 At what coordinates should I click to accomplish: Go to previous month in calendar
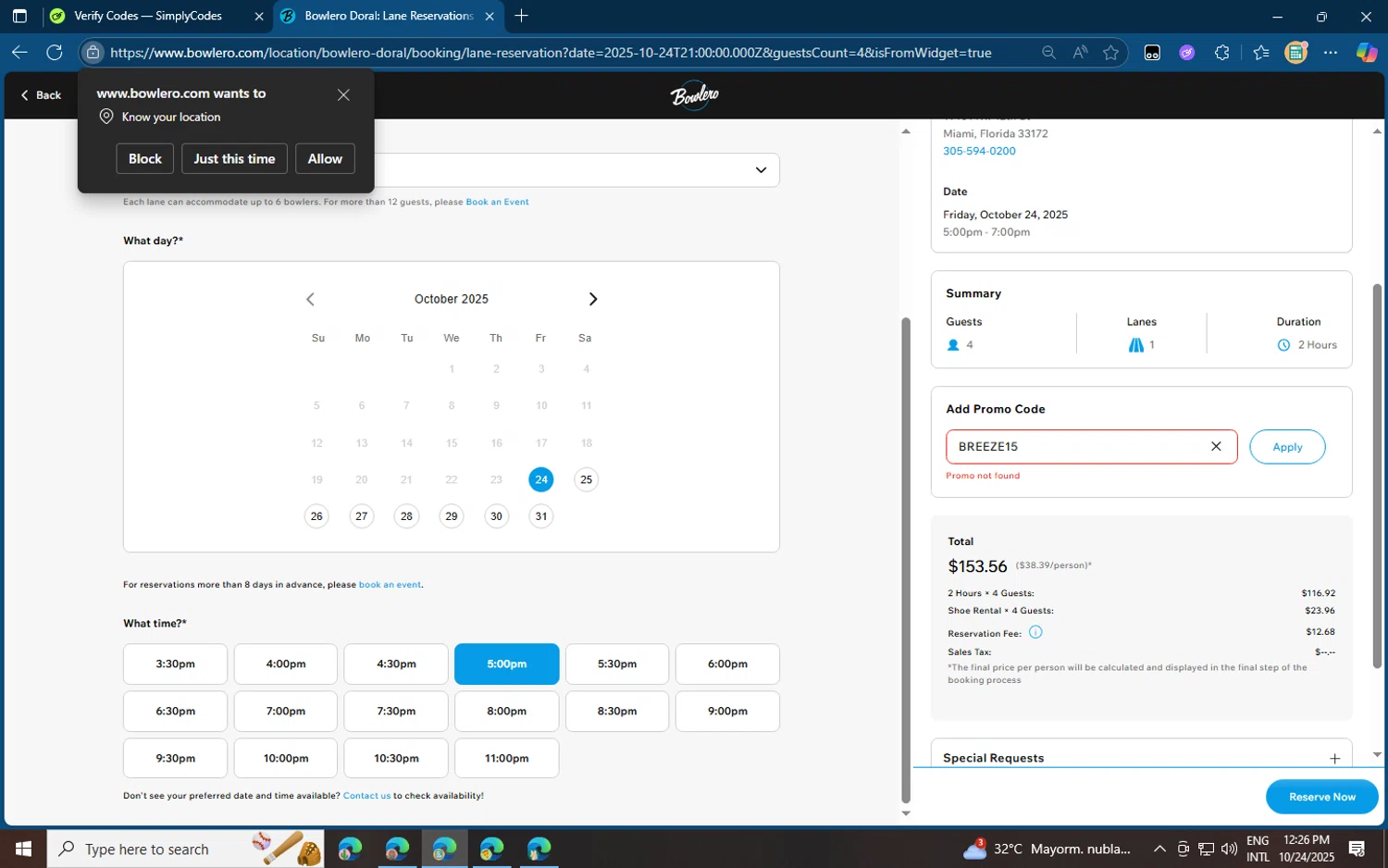(x=310, y=299)
